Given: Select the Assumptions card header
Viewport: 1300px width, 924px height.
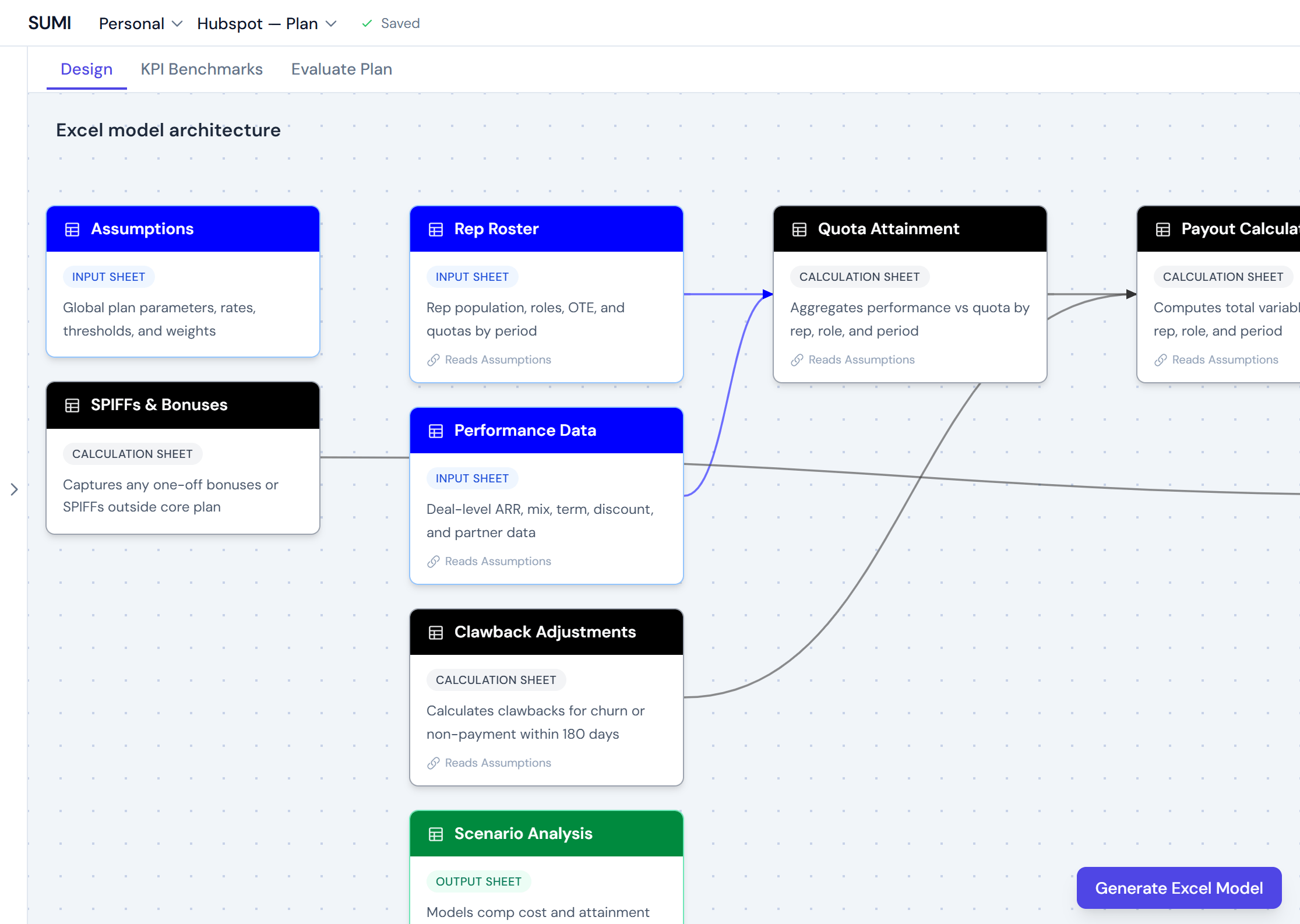Looking at the screenshot, I should pyautogui.click(x=183, y=229).
